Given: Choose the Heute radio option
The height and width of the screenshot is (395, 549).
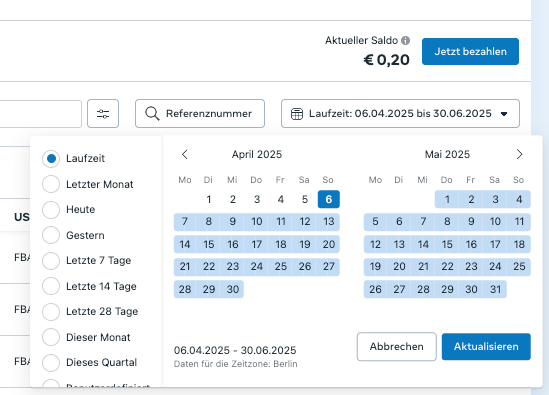Looking at the screenshot, I should point(51,209).
